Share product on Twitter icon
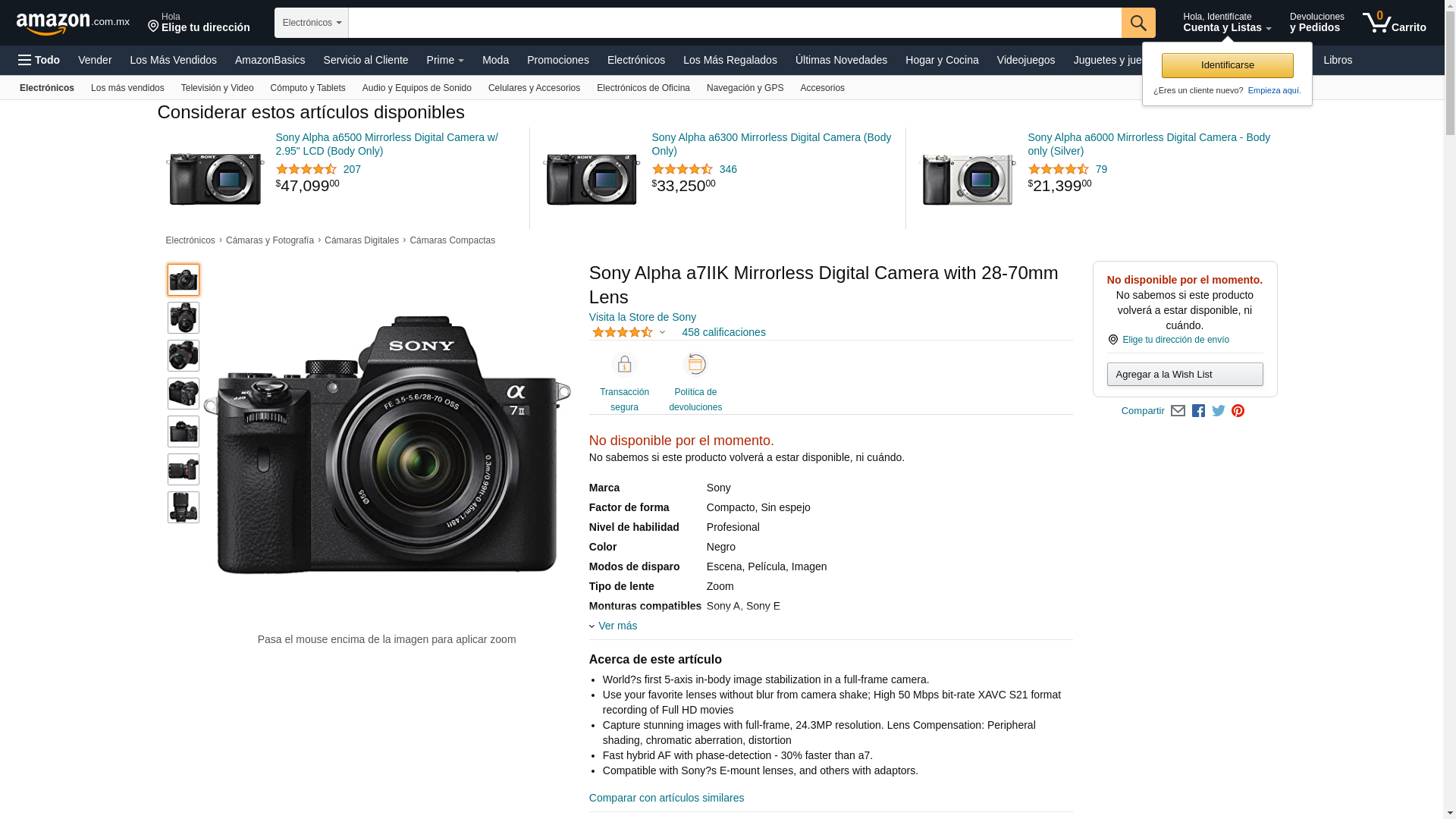Image resolution: width=1456 pixels, height=819 pixels. [x=1219, y=411]
